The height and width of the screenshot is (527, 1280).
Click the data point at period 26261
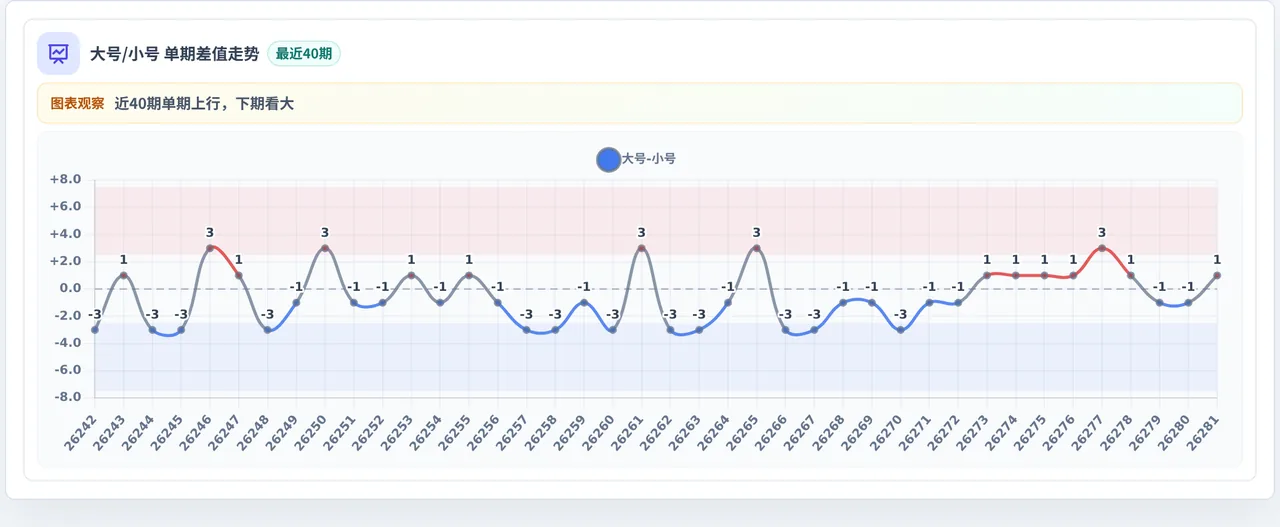(641, 248)
